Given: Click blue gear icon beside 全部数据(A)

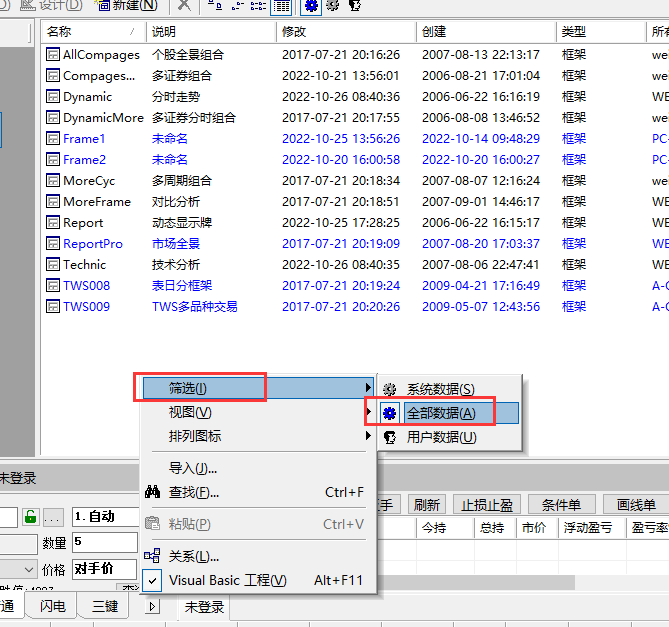Looking at the screenshot, I should (389, 413).
